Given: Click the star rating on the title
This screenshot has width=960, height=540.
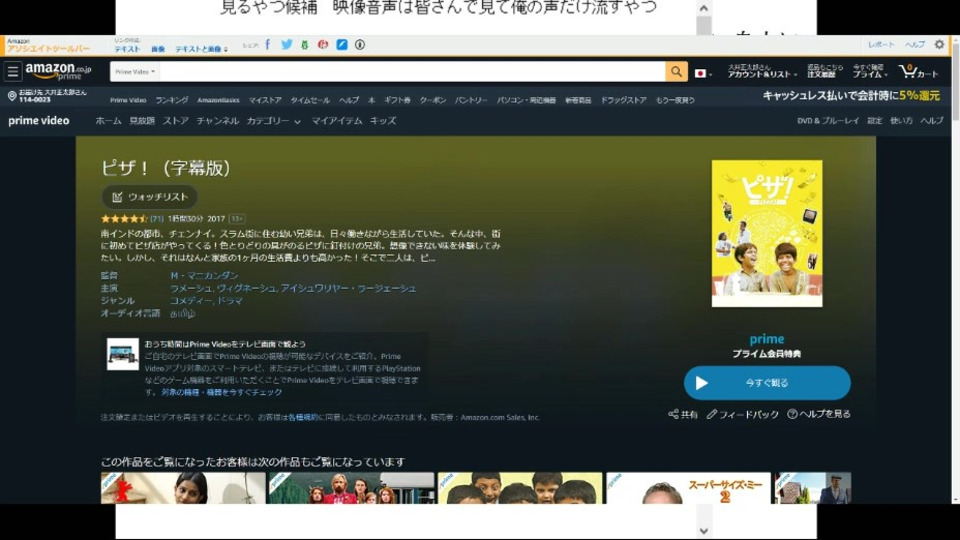Looking at the screenshot, I should tap(124, 219).
